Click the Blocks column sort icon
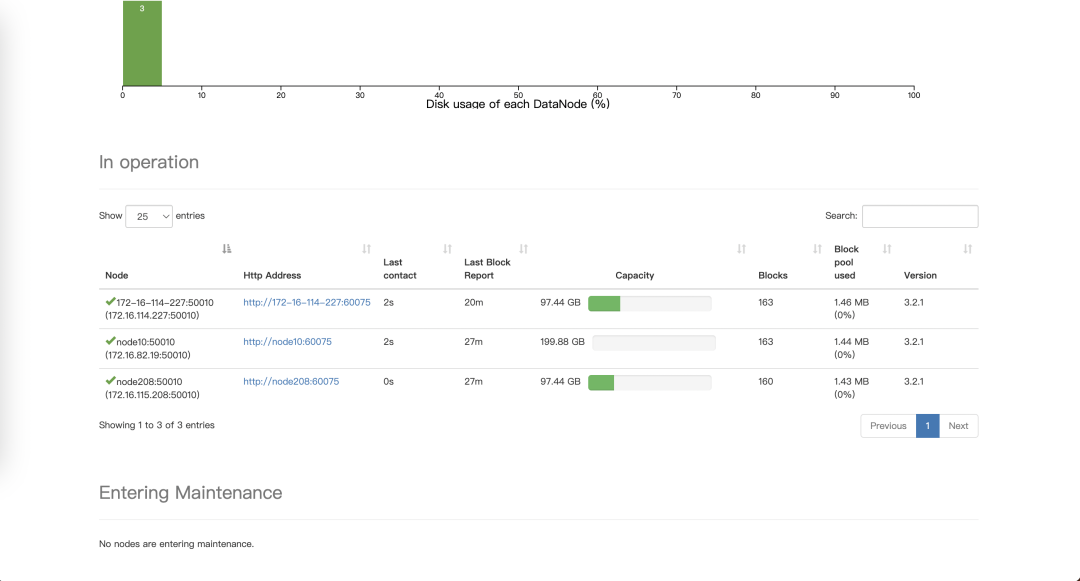The image size is (1080, 581). pos(817,249)
